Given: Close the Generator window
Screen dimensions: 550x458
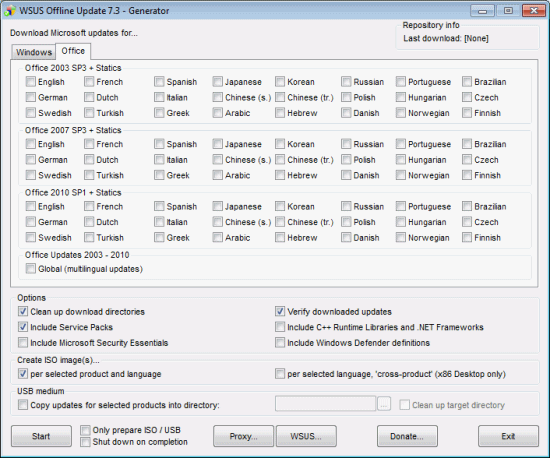Looking at the screenshot, I should coord(533,11).
